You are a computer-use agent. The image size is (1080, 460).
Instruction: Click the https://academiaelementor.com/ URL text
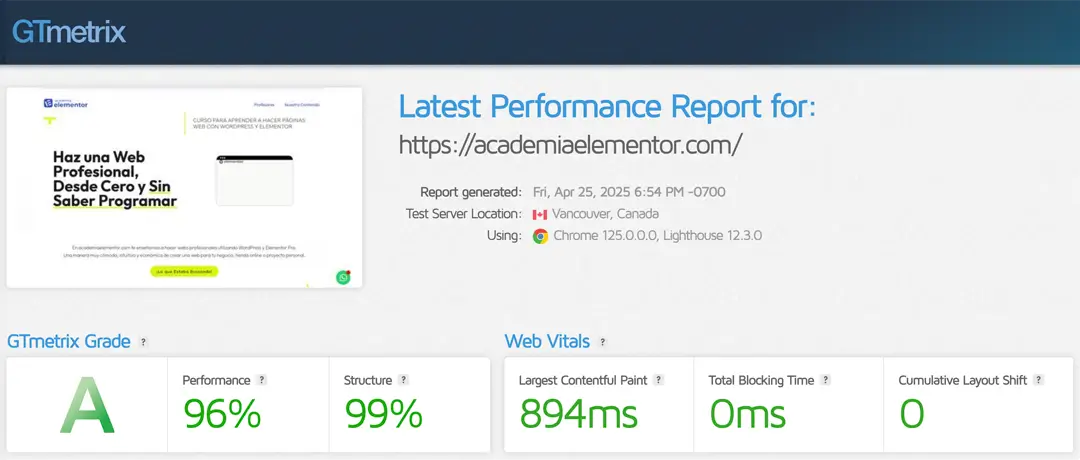(571, 144)
